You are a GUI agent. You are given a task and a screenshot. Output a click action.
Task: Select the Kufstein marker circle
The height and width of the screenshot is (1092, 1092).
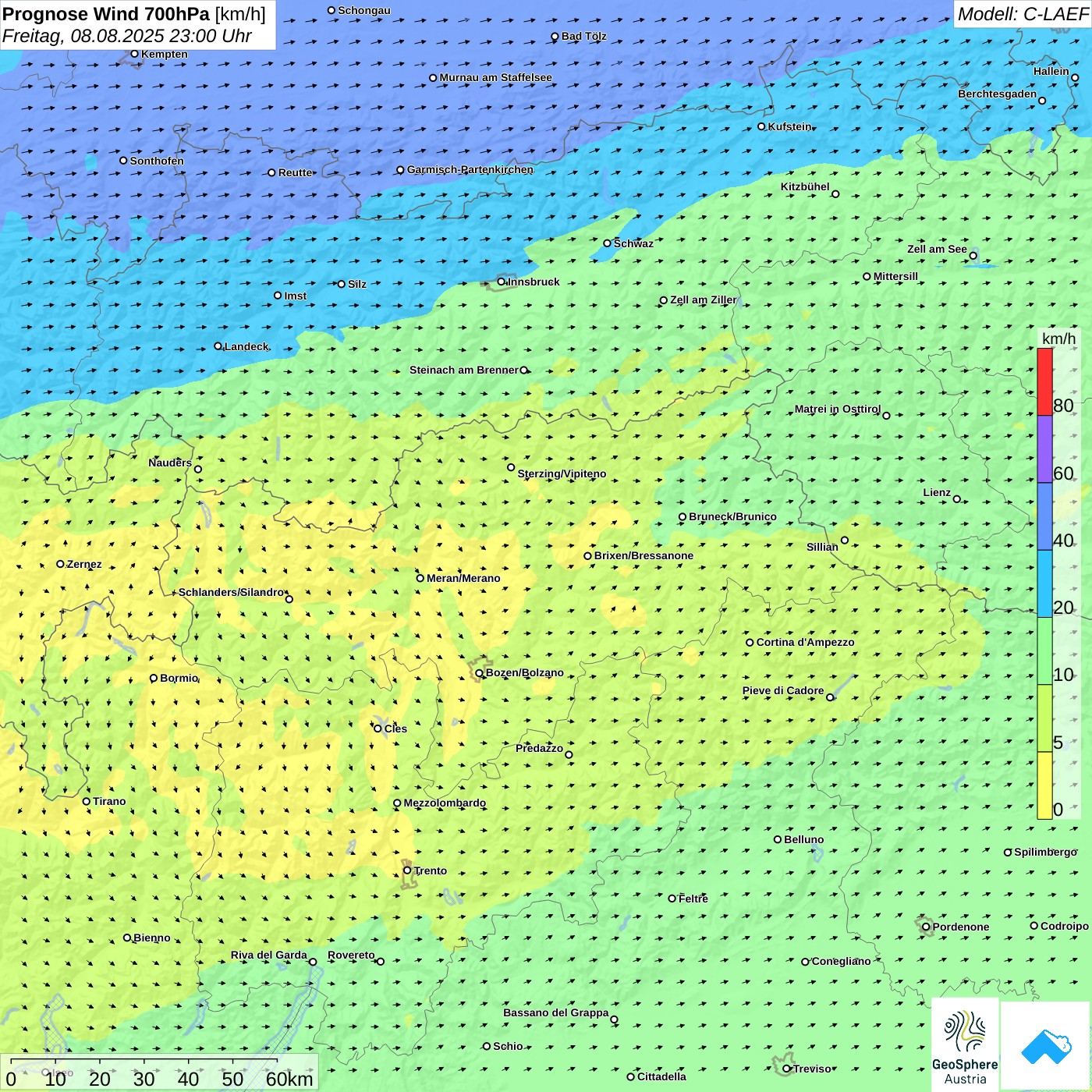[762, 126]
